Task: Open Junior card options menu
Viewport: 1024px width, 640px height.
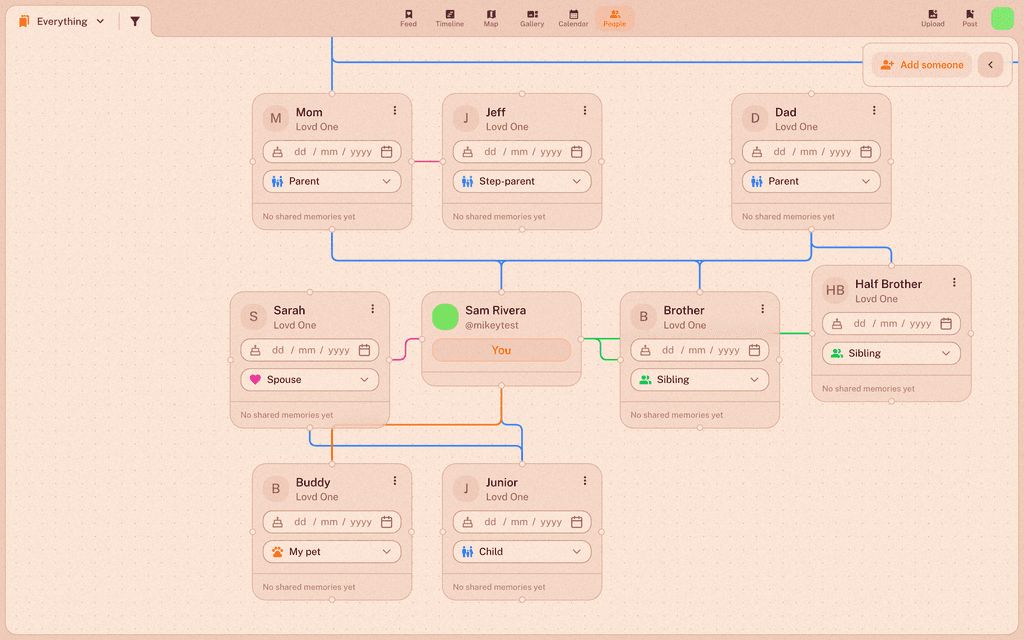Action: (x=585, y=481)
